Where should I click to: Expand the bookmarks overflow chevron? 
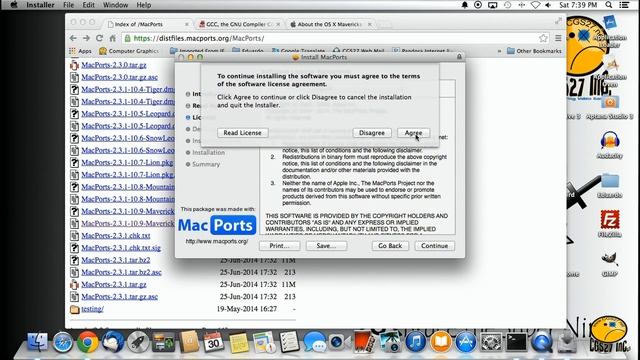[x=499, y=51]
